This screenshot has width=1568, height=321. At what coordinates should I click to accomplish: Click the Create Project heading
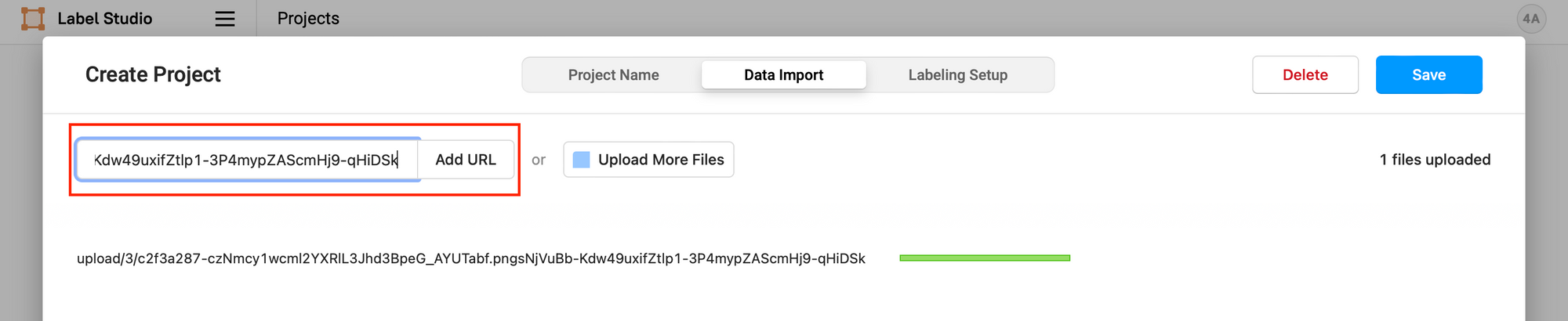pos(153,74)
